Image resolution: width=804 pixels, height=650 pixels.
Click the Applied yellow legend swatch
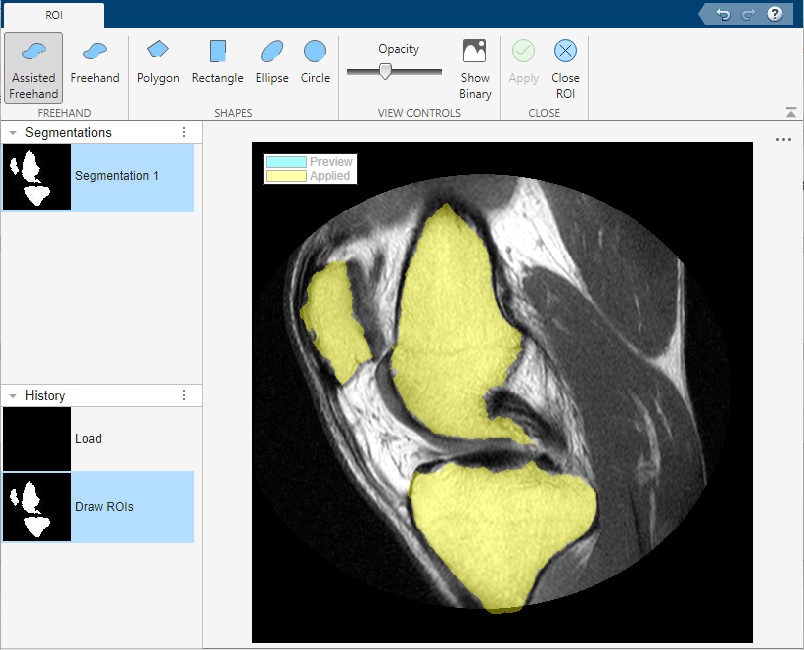[x=286, y=176]
